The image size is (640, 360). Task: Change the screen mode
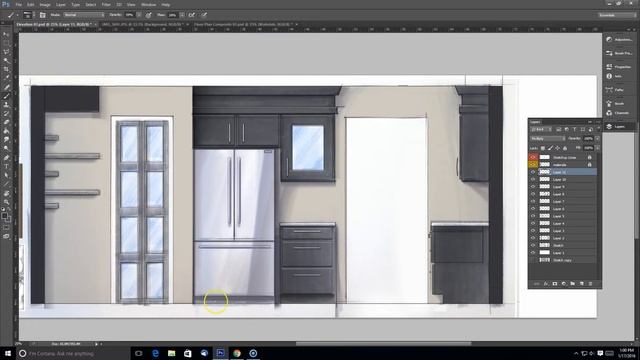(x=6, y=236)
